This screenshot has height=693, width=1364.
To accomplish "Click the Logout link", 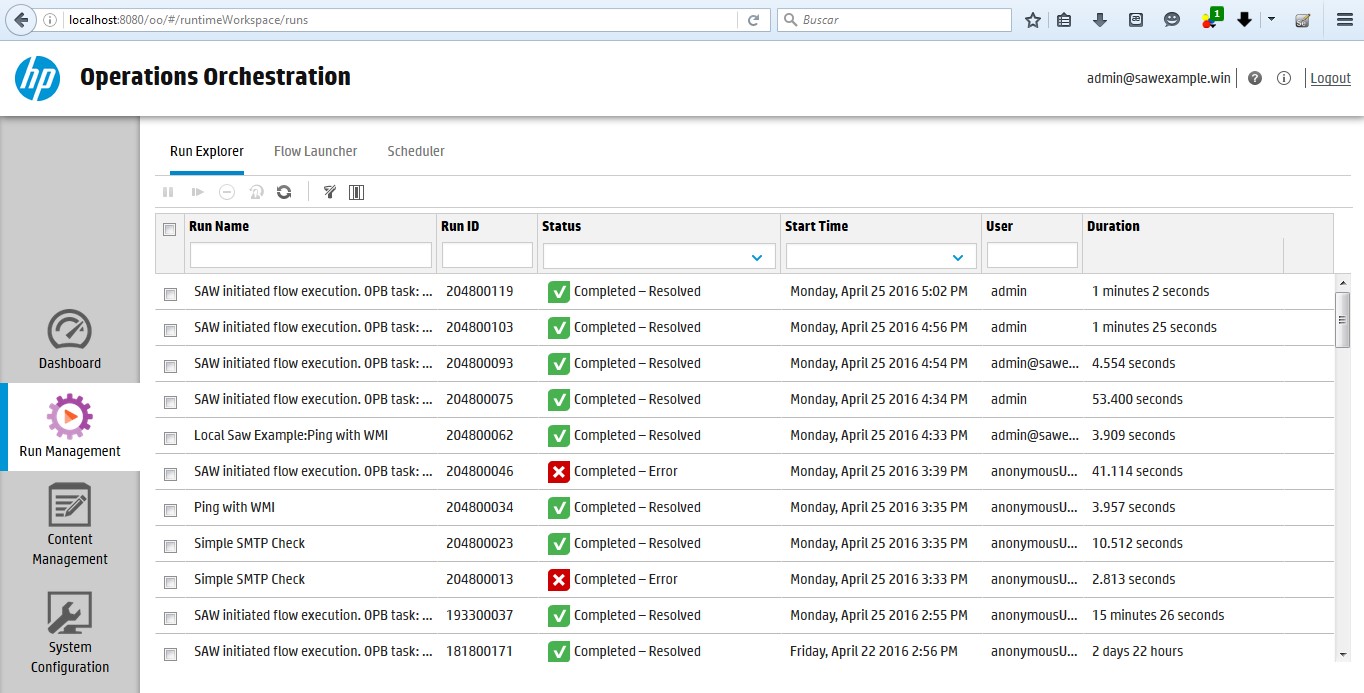I will pyautogui.click(x=1330, y=78).
